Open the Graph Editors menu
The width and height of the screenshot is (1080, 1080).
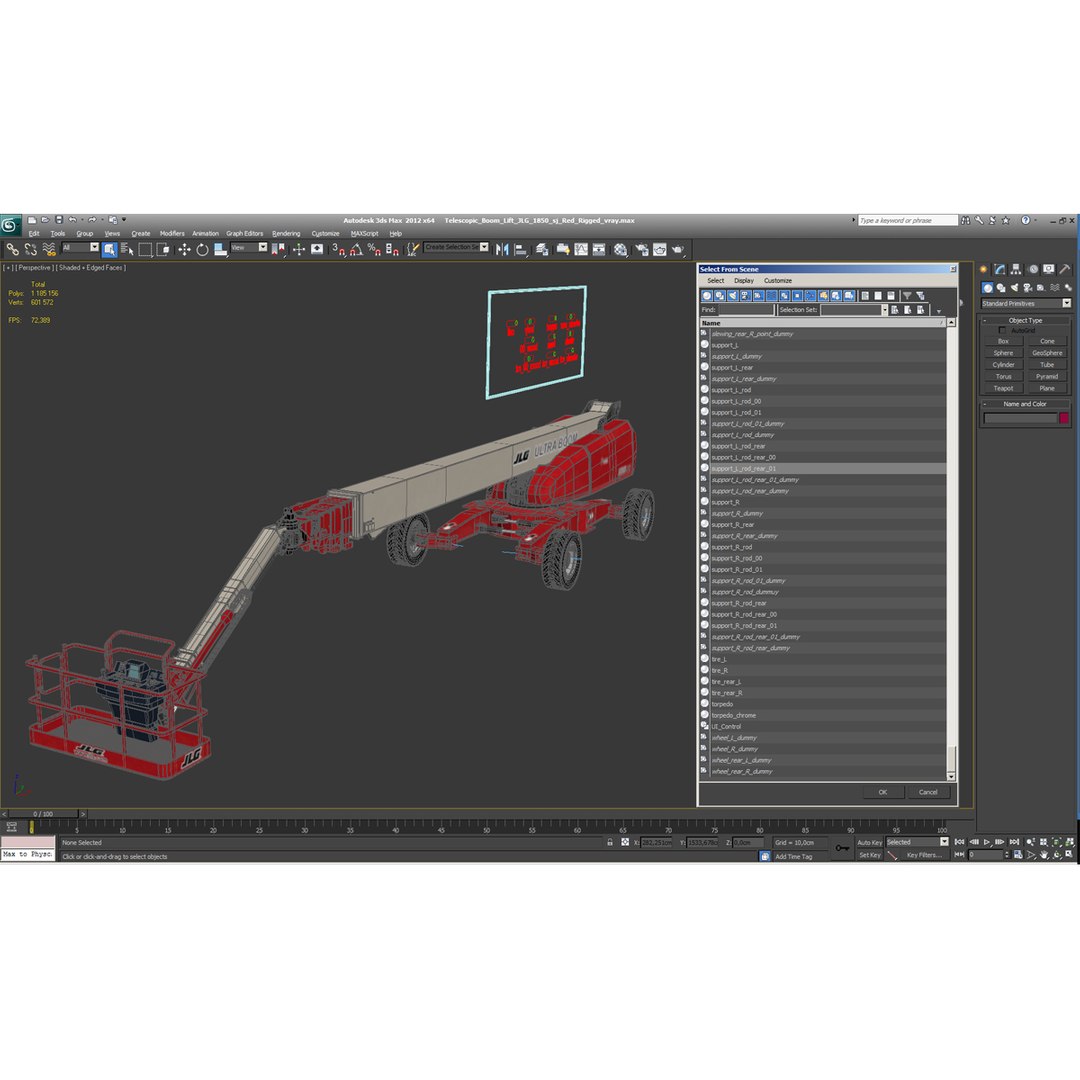click(245, 233)
